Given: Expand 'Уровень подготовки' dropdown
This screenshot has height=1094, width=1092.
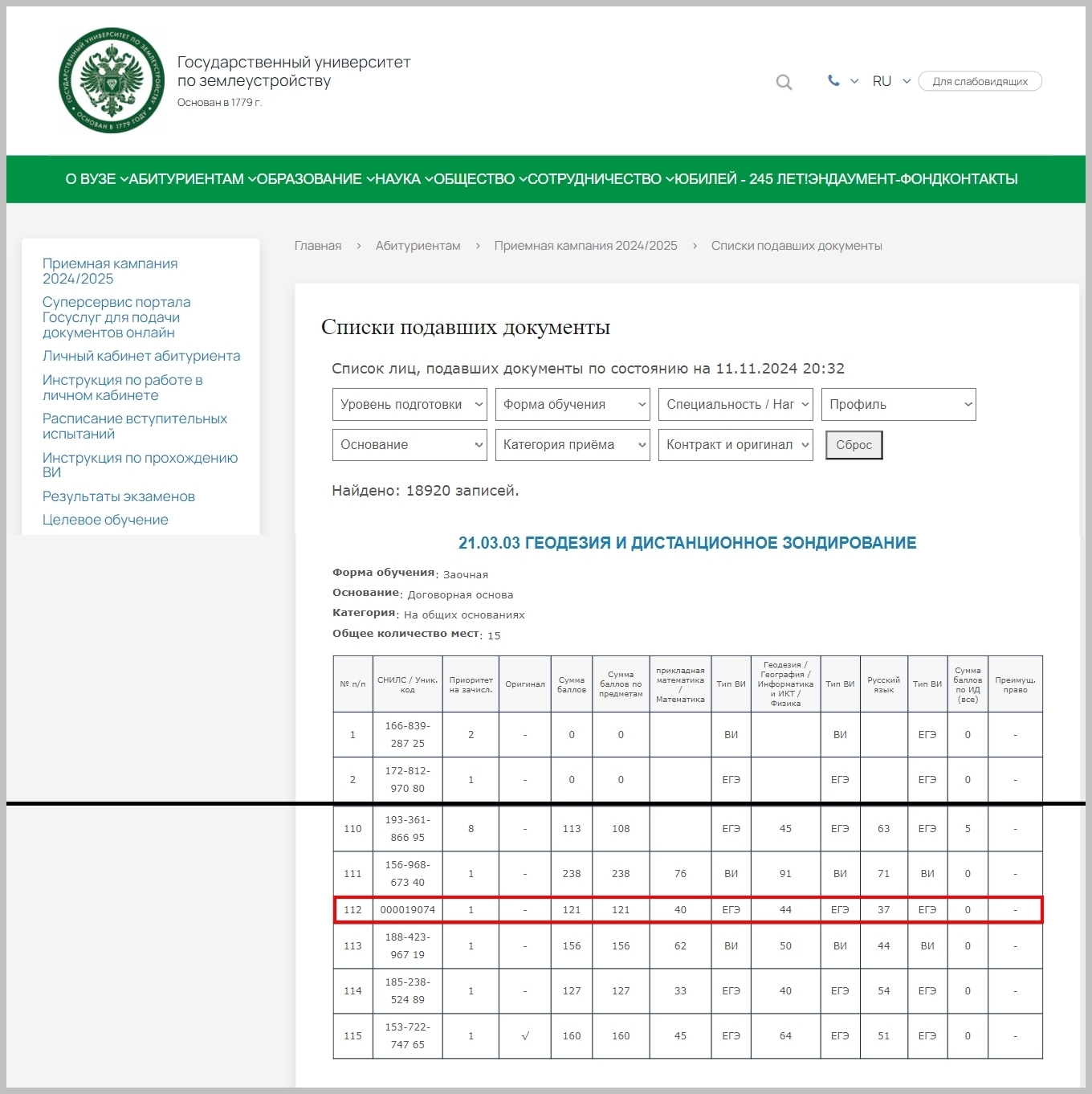Looking at the screenshot, I should coord(409,405).
